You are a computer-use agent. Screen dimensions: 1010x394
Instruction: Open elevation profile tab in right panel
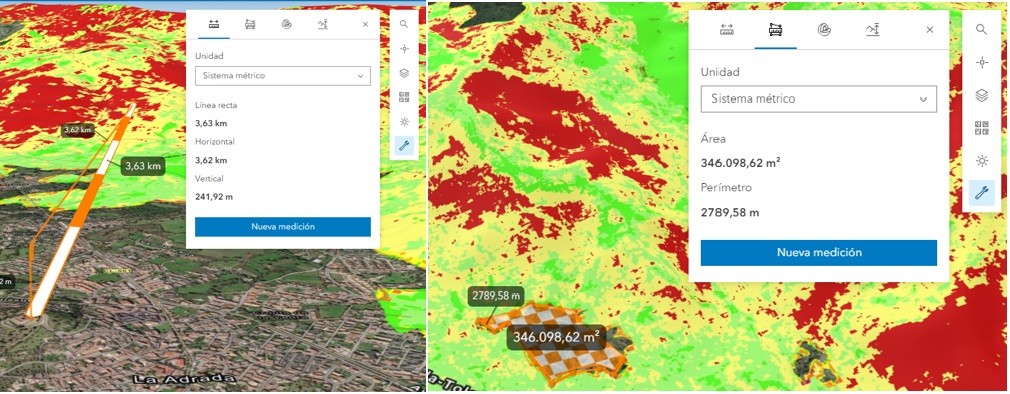(873, 30)
